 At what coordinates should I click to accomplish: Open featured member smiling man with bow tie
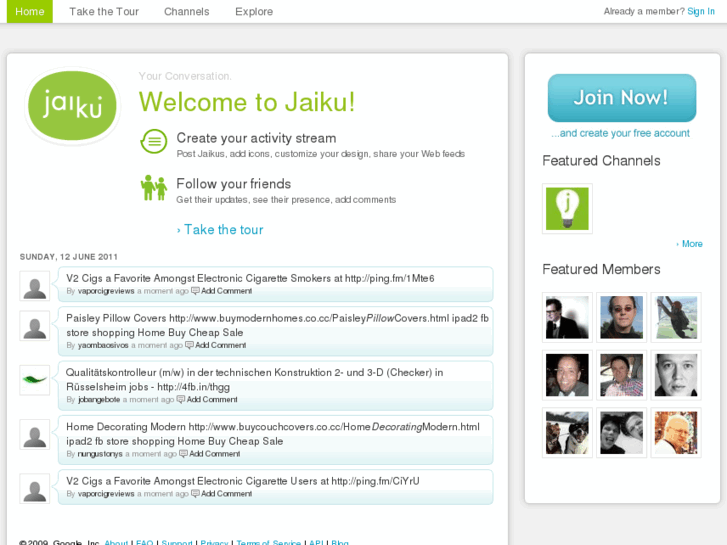pyautogui.click(x=567, y=375)
